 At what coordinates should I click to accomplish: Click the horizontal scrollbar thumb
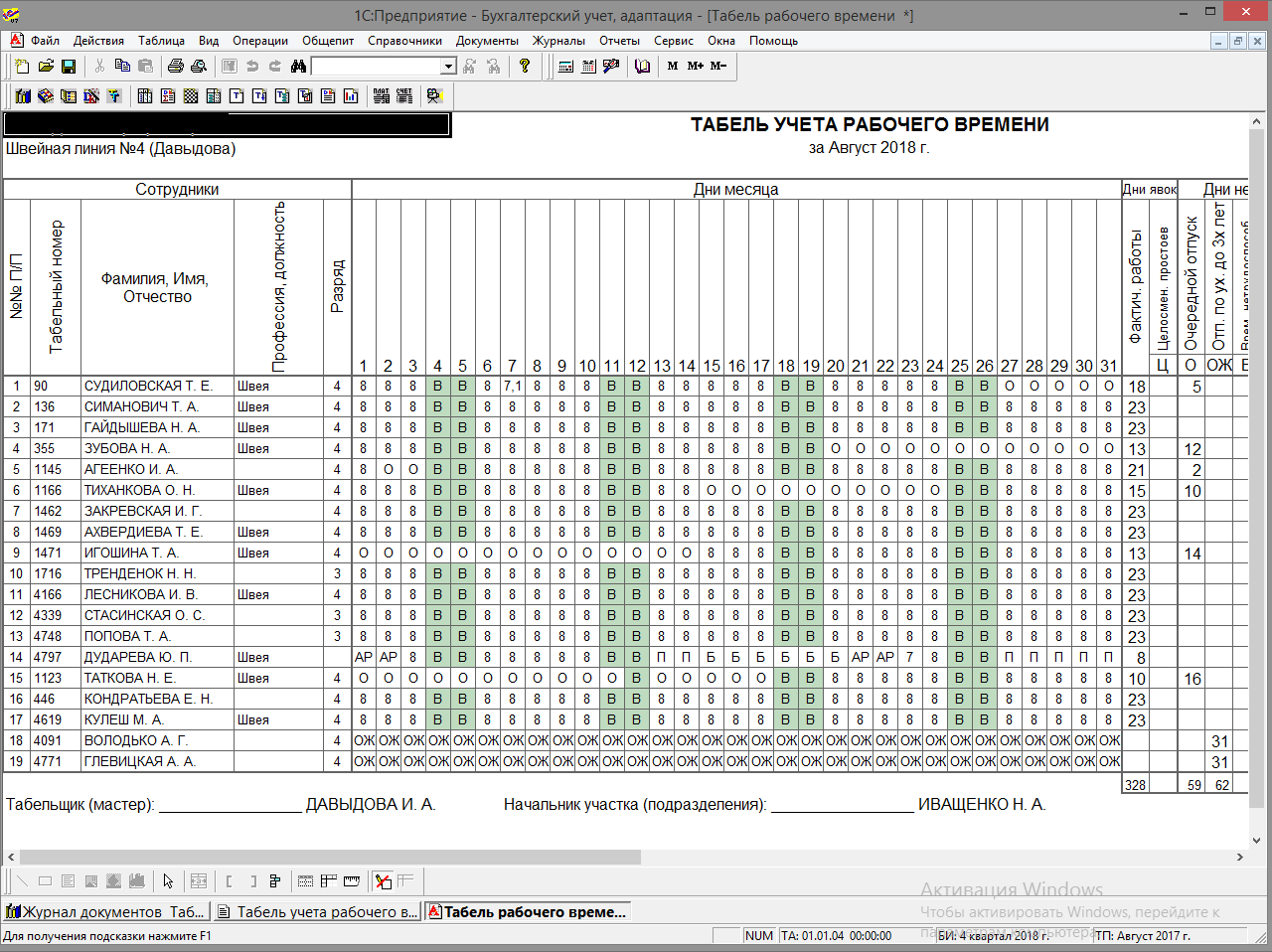click(x=330, y=857)
